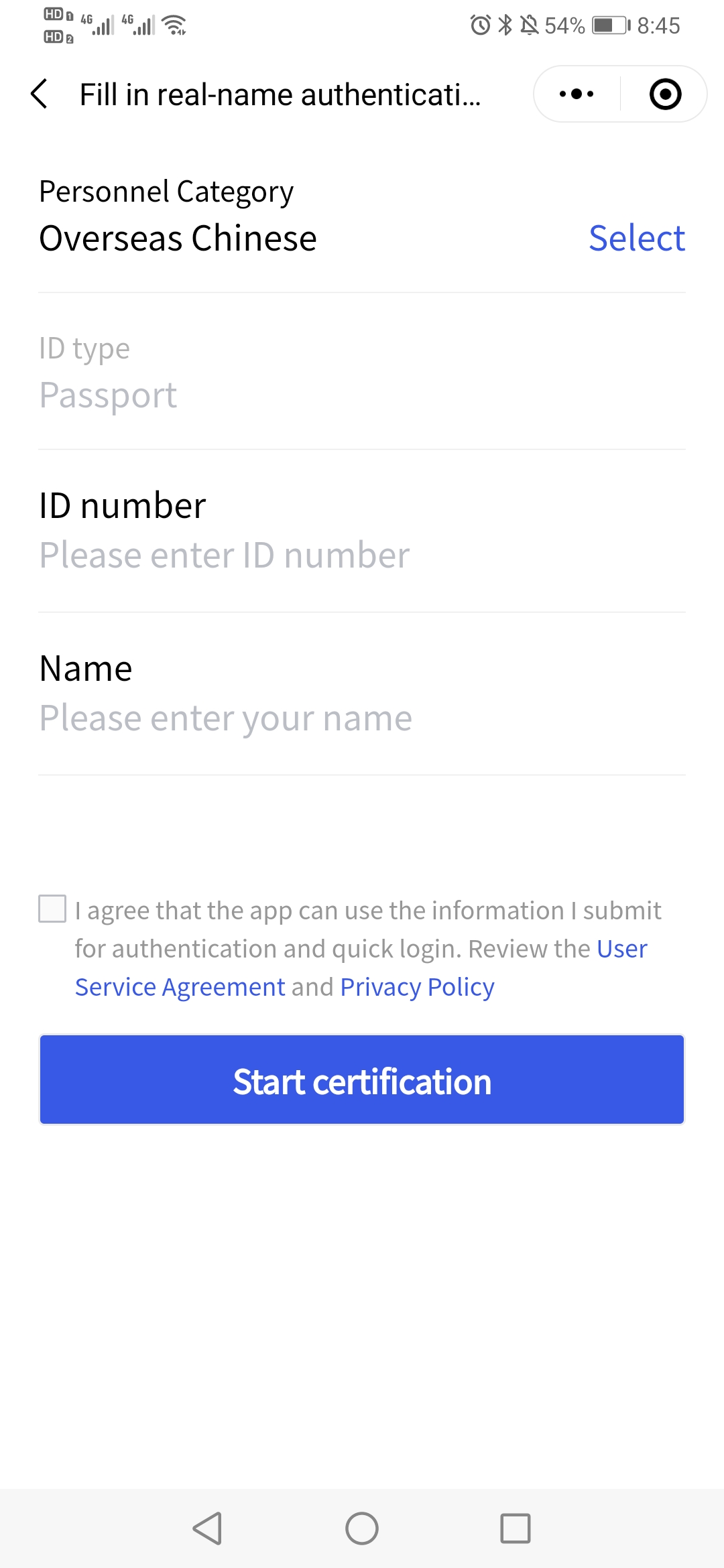Tap the Wi-Fi signal status icon
The width and height of the screenshot is (724, 1568).
pos(175,25)
